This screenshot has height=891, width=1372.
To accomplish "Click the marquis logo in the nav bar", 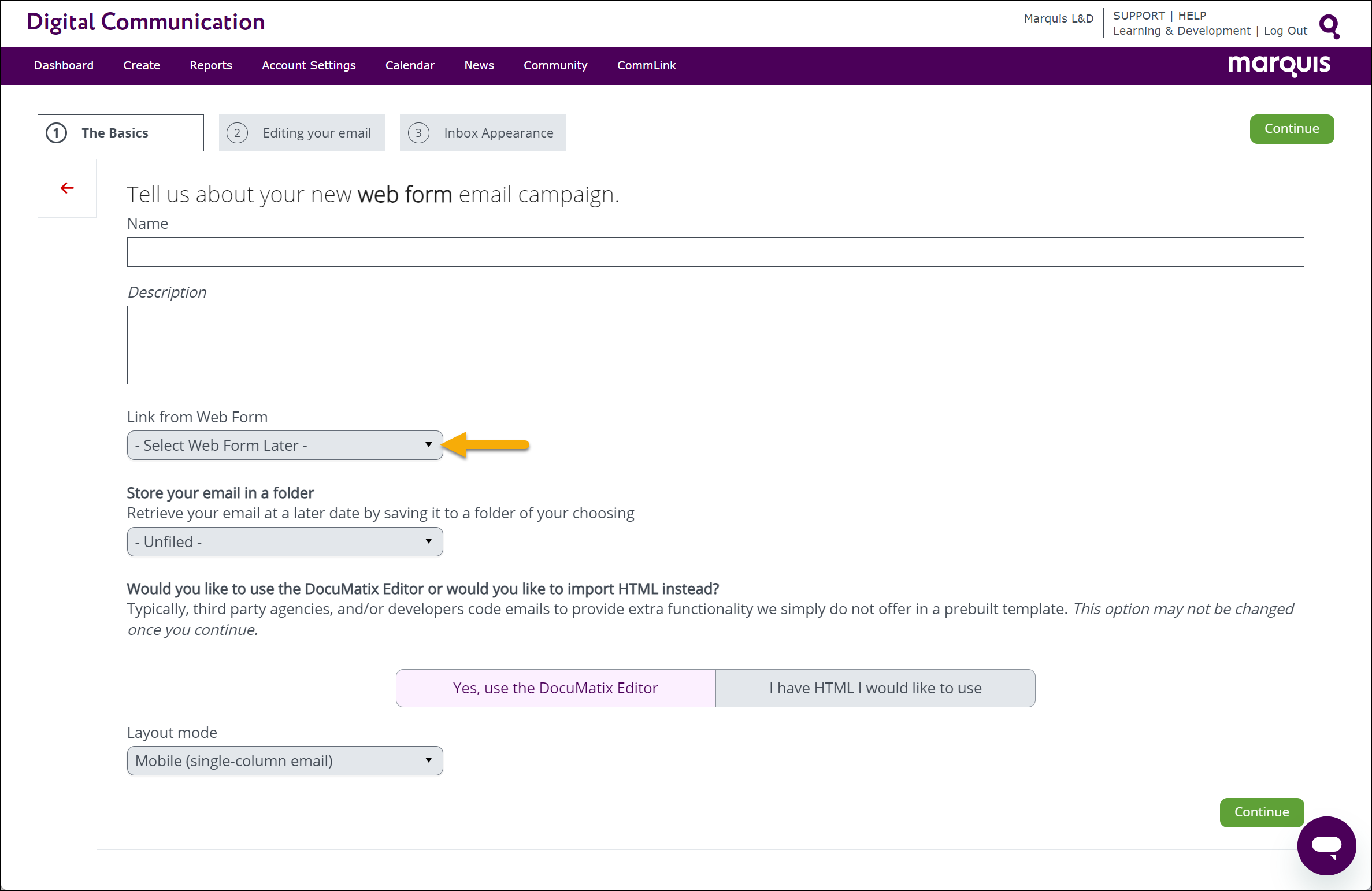I will point(1279,65).
